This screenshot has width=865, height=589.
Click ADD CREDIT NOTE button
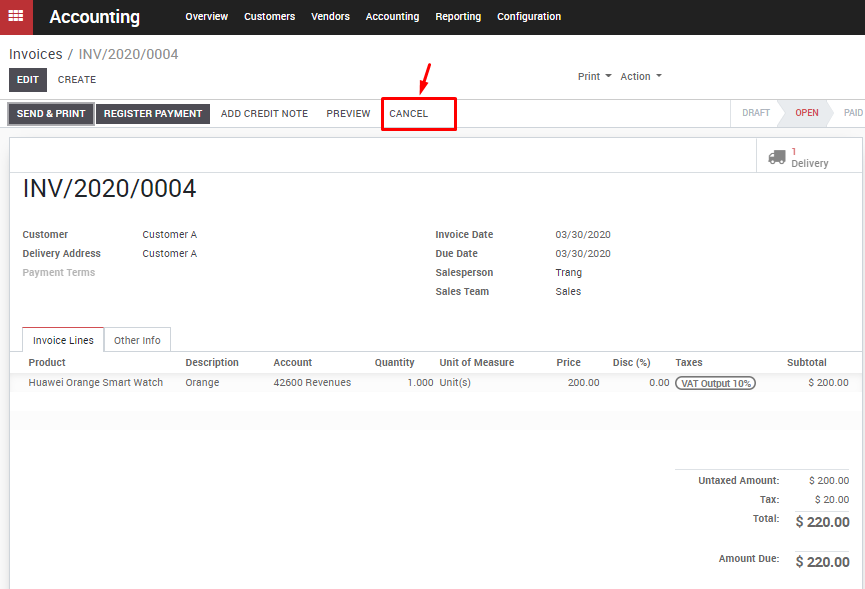point(264,114)
